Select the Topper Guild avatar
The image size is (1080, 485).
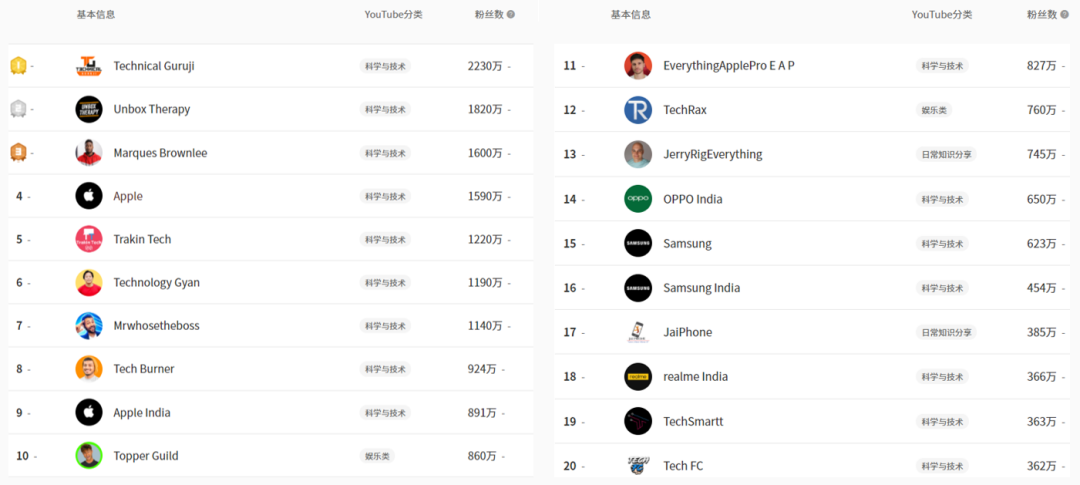pos(89,455)
